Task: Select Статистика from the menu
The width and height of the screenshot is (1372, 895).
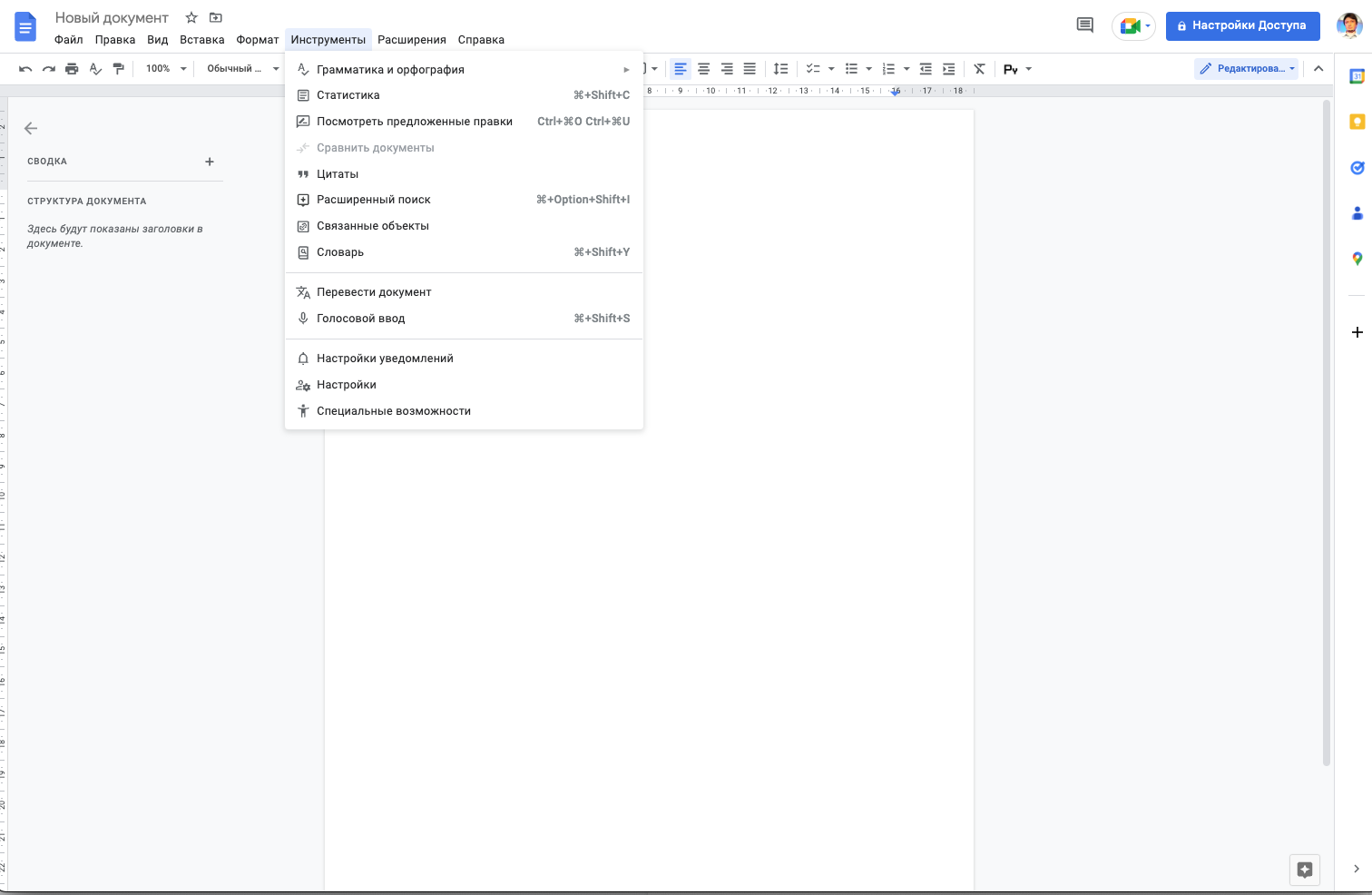Action: pos(464,95)
